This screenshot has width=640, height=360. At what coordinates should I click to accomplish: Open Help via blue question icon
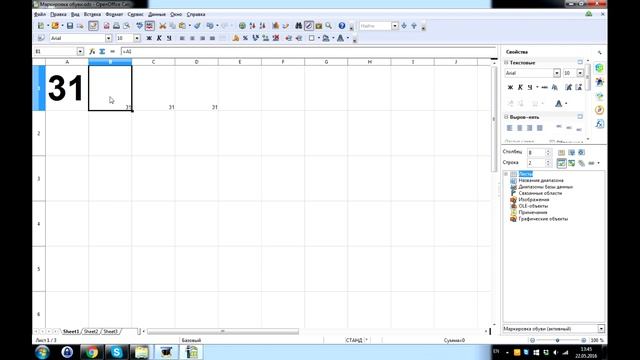pos(342,26)
